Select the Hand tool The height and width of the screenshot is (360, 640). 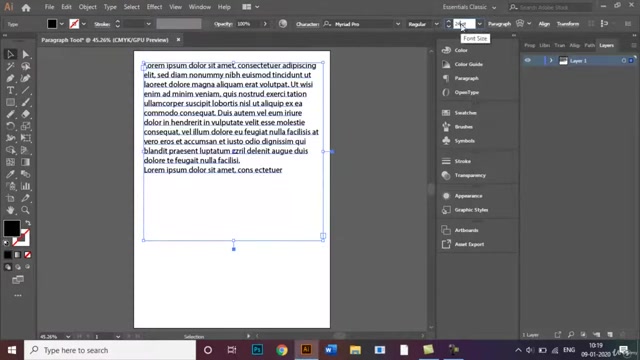point(10,210)
